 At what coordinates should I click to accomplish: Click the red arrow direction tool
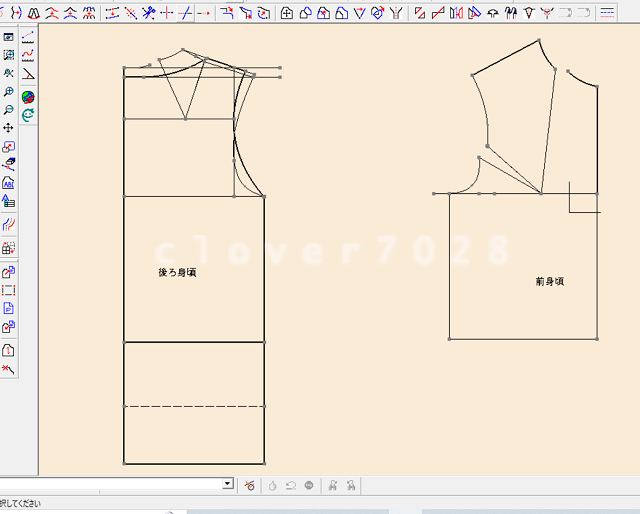pyautogui.click(x=205, y=13)
